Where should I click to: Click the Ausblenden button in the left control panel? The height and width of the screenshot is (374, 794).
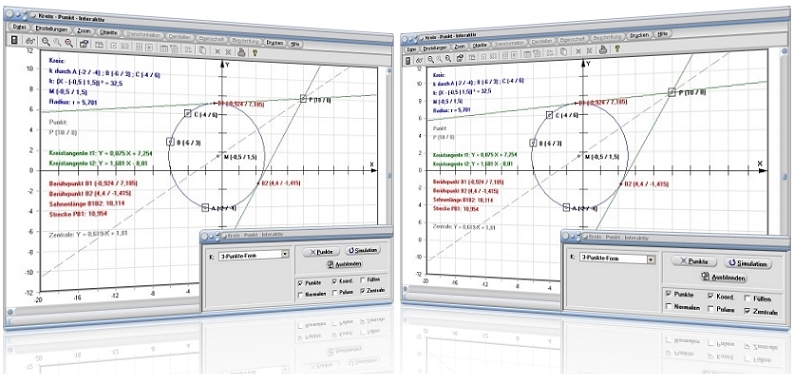point(344,264)
